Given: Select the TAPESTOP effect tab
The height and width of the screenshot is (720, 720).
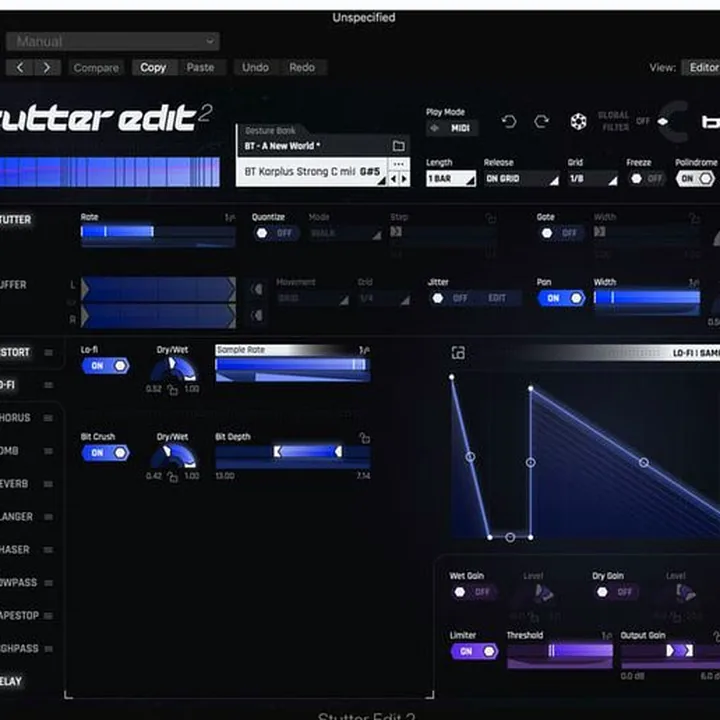Looking at the screenshot, I should coord(19,616).
